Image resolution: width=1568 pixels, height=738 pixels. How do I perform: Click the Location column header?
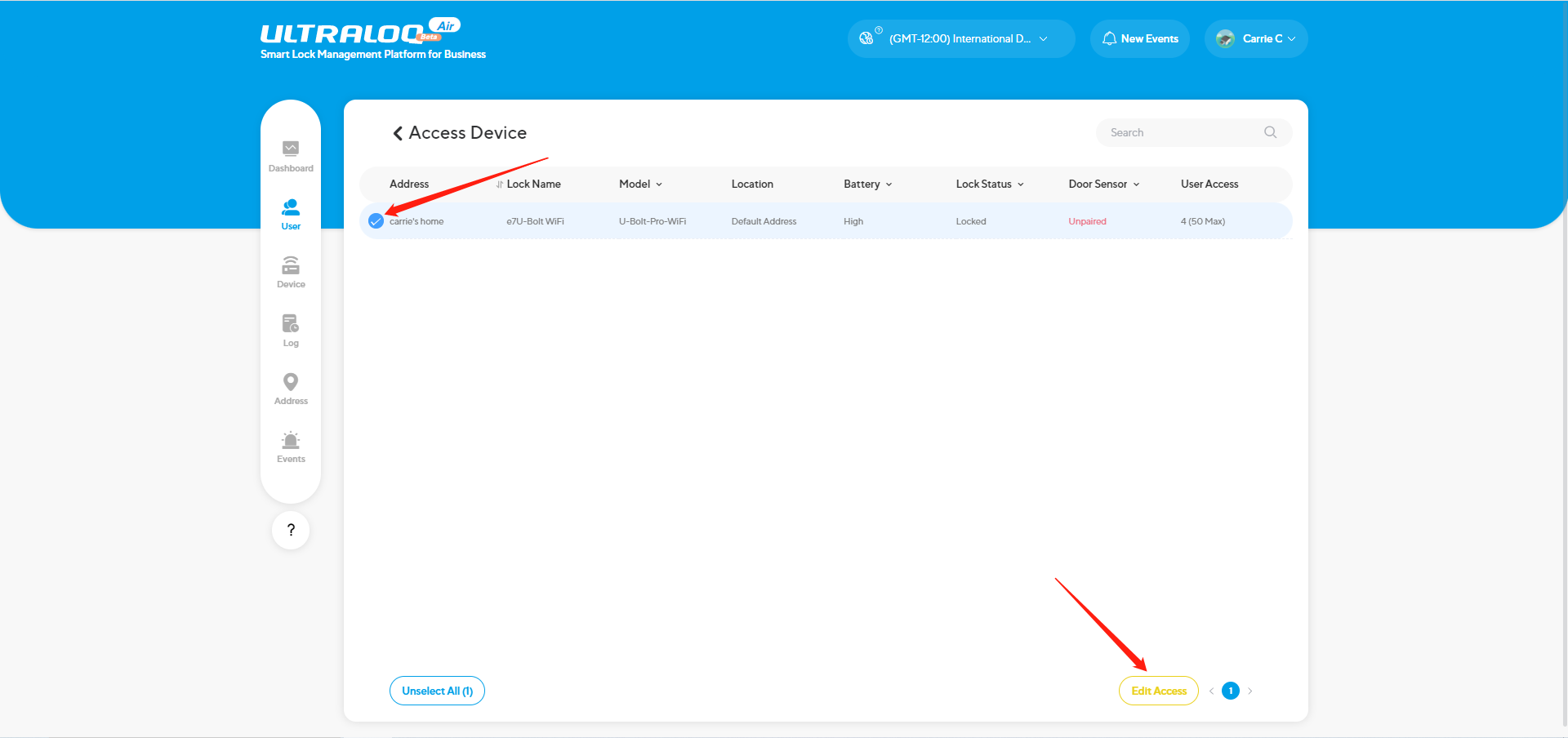pyautogui.click(x=752, y=184)
